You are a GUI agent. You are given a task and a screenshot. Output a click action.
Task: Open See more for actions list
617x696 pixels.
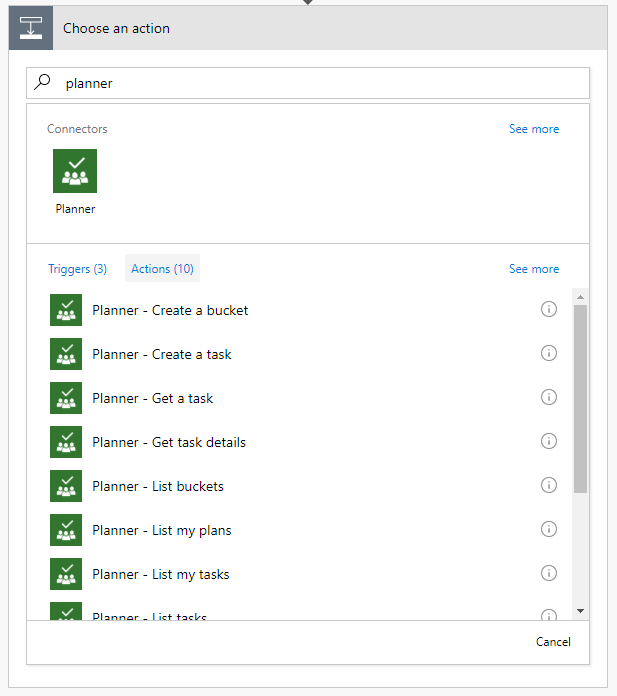pos(534,269)
